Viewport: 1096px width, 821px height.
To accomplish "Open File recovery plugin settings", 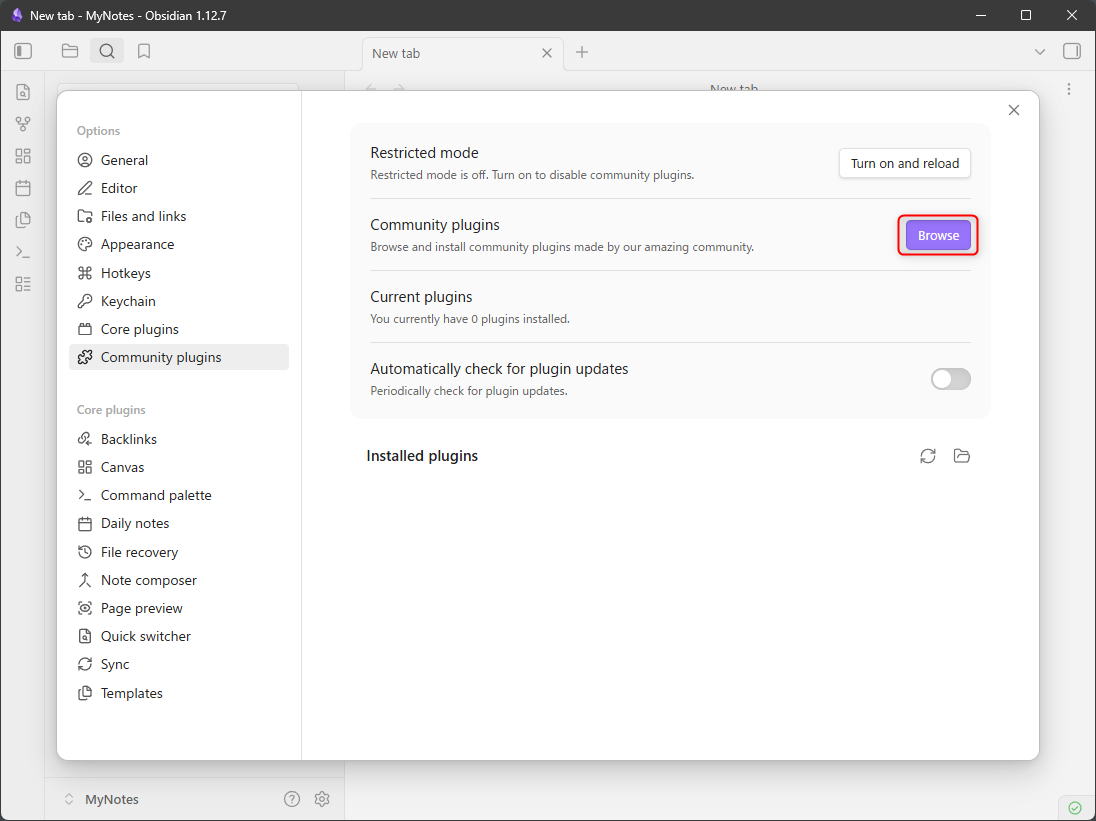I will tap(179, 552).
